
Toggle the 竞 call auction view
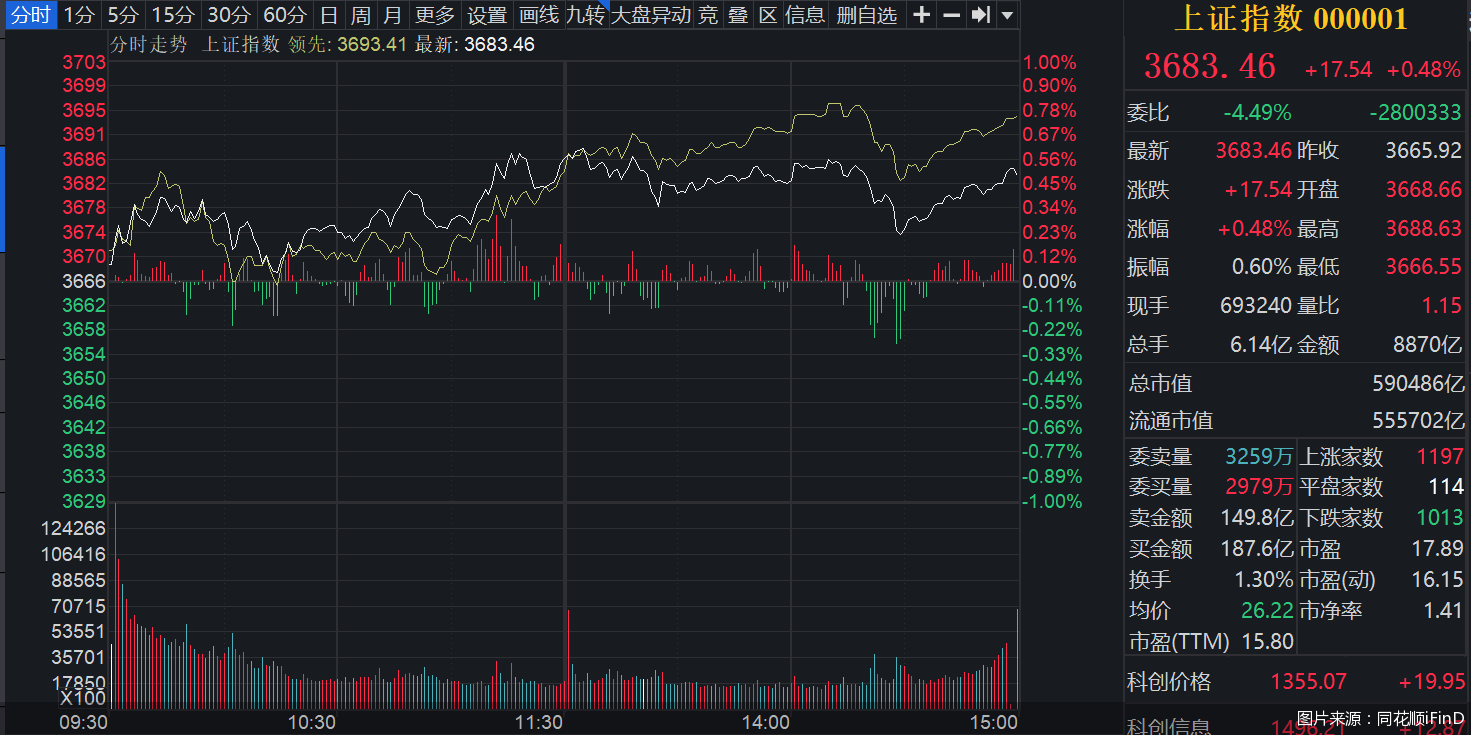(x=707, y=15)
